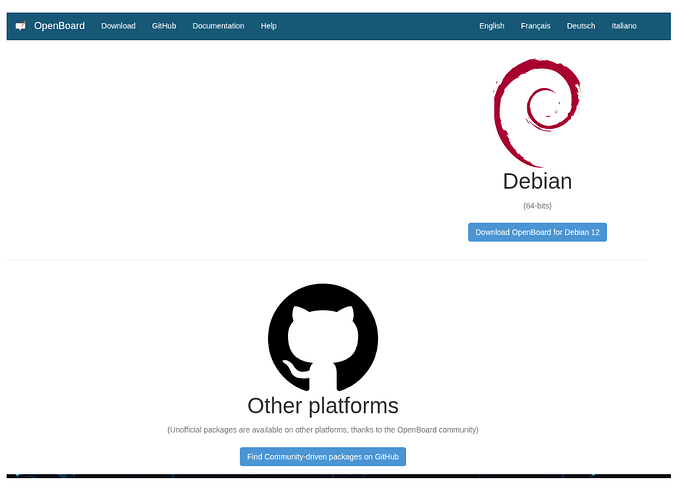Click the Other platforms heading
Viewport: 686px width, 500px height.
click(x=323, y=406)
